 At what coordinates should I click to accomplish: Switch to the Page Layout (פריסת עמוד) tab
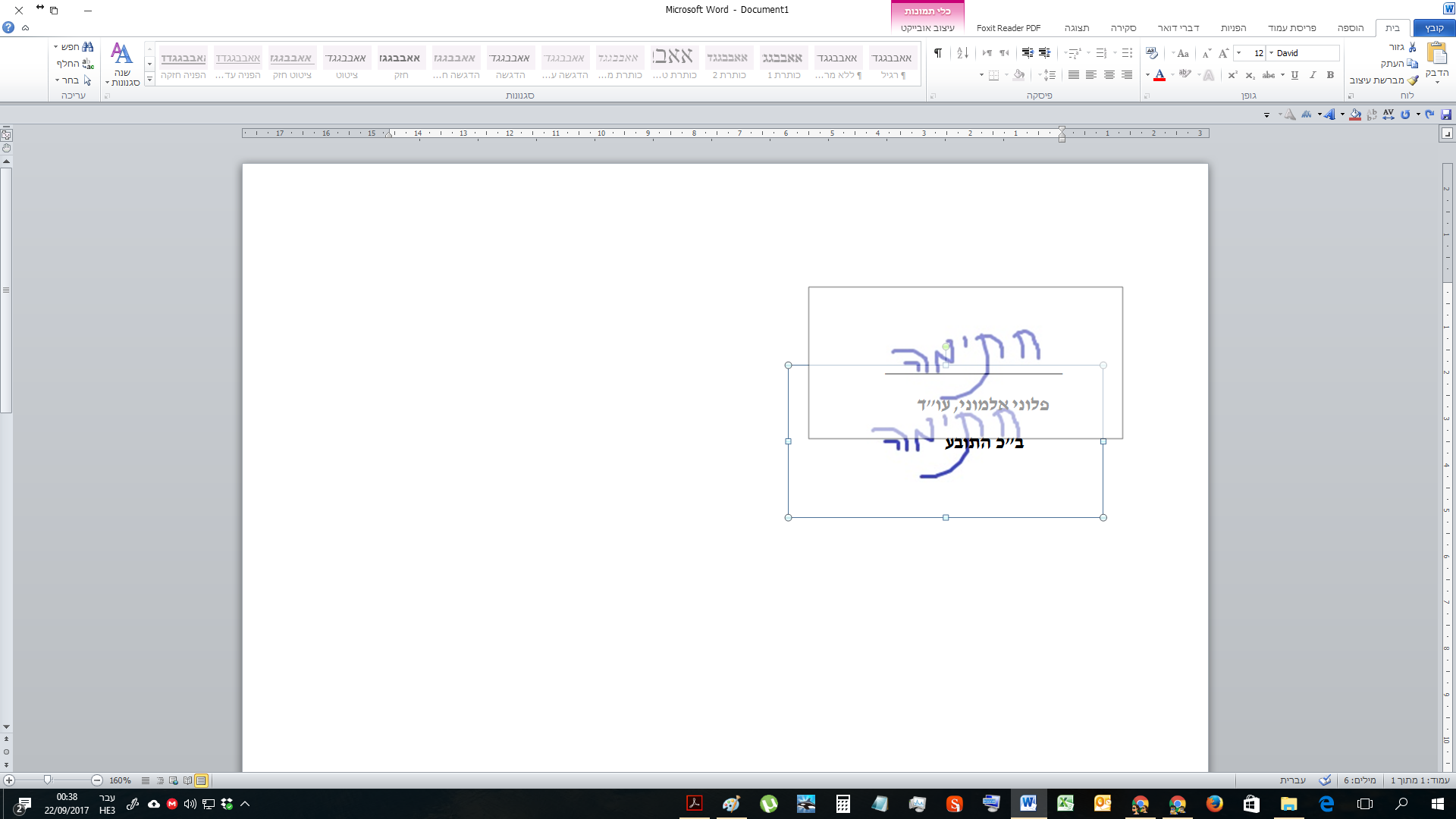[x=1291, y=28]
